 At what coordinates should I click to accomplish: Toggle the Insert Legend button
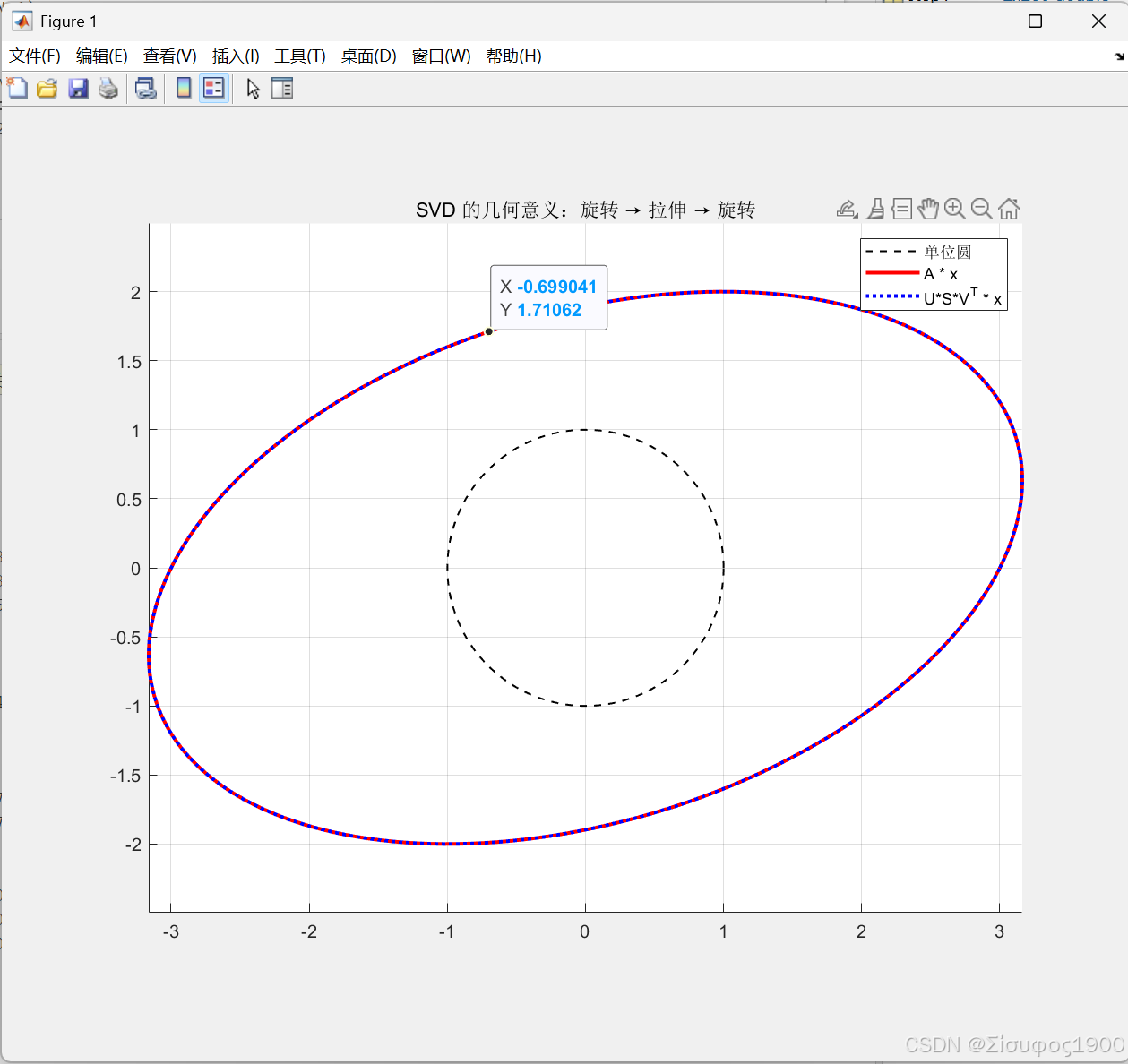point(213,88)
